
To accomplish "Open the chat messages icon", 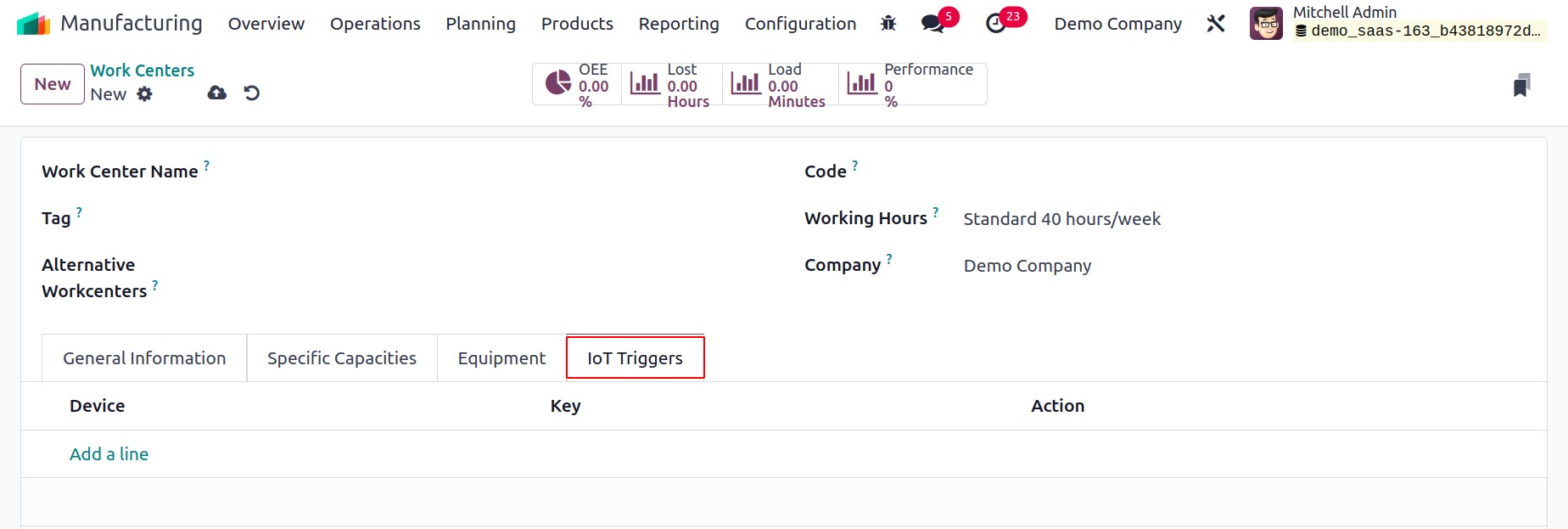I will [x=933, y=24].
